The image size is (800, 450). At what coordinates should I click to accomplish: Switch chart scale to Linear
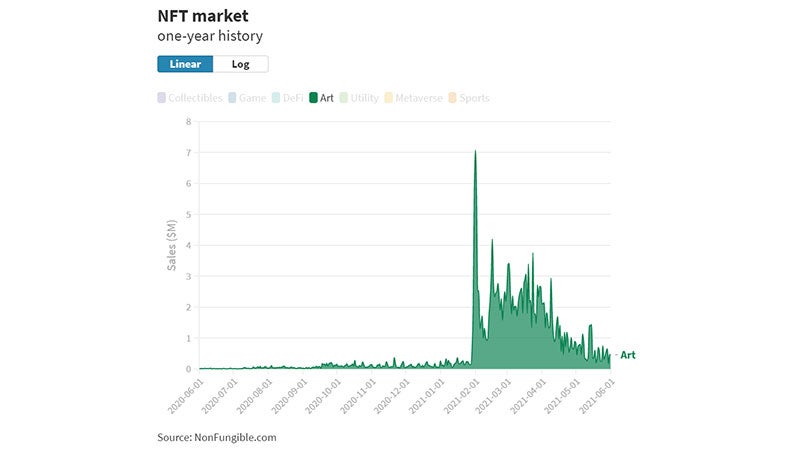185,64
